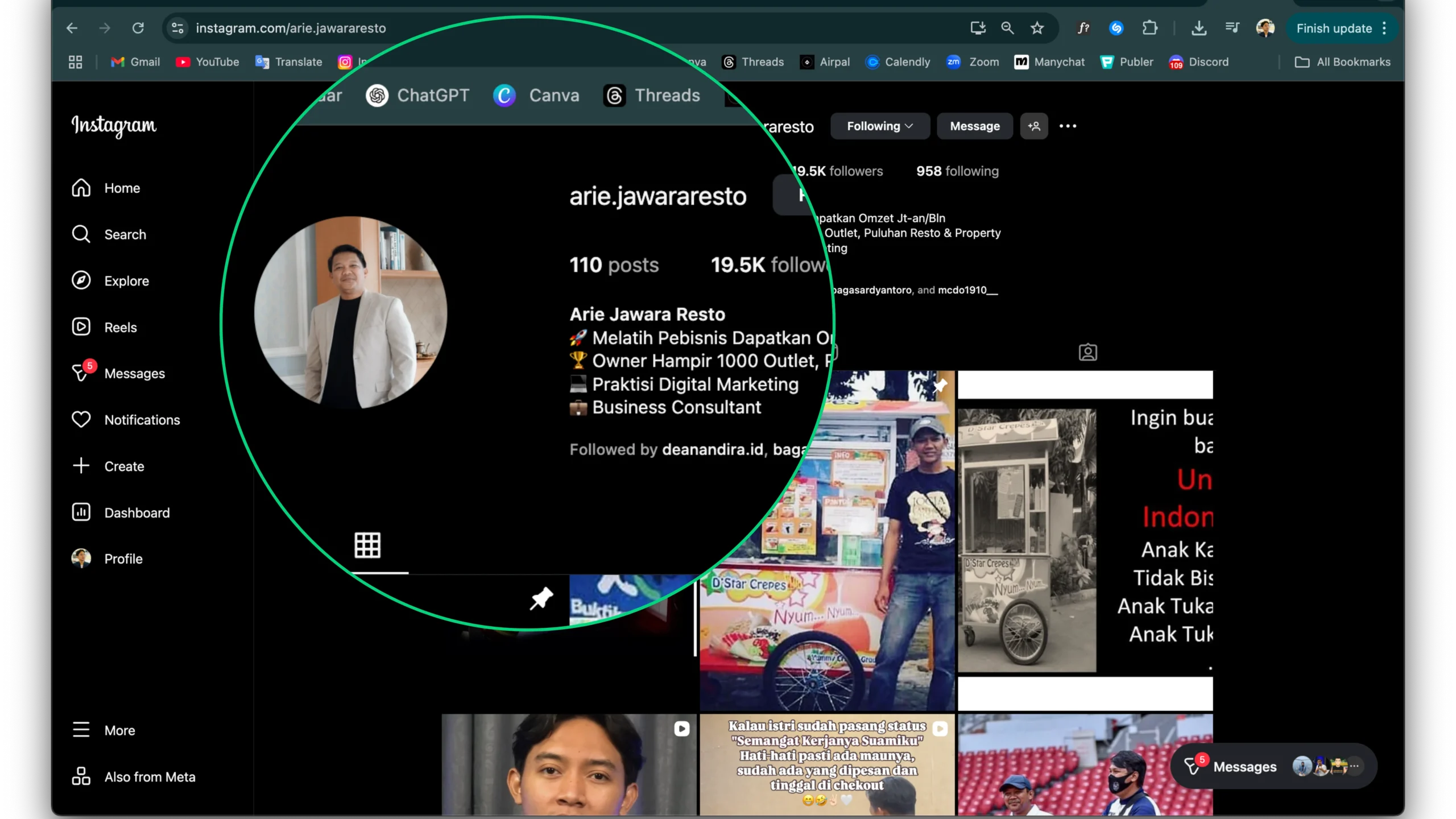Open Profile in Instagram sidebar

click(x=107, y=559)
